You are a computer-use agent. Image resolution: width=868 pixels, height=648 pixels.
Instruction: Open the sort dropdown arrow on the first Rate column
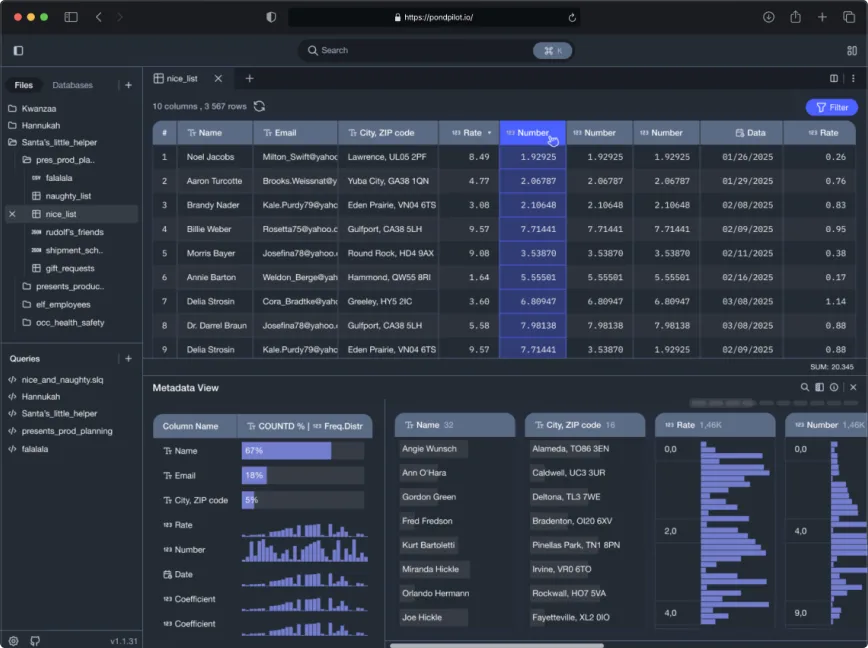pyautogui.click(x=489, y=133)
